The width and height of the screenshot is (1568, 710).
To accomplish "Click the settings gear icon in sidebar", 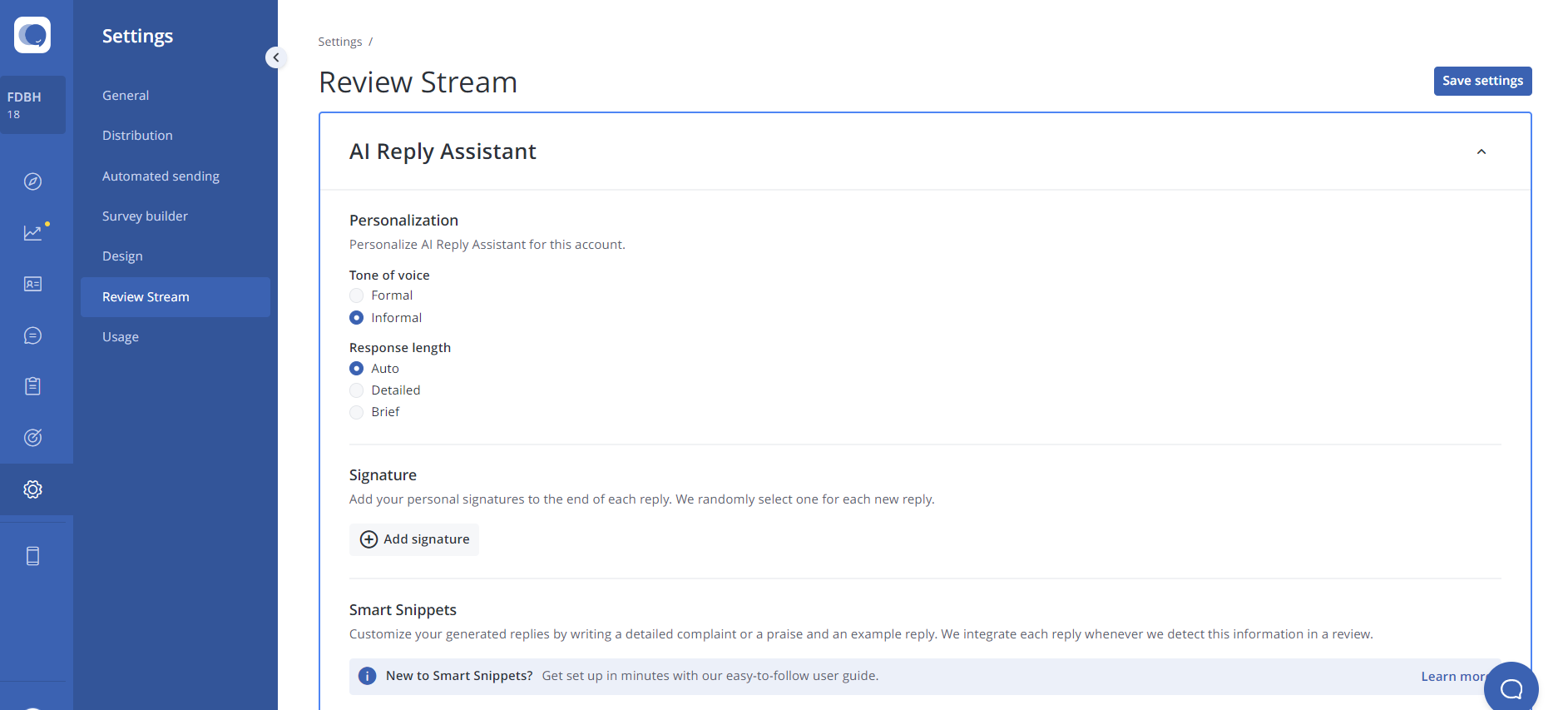I will coord(32,489).
